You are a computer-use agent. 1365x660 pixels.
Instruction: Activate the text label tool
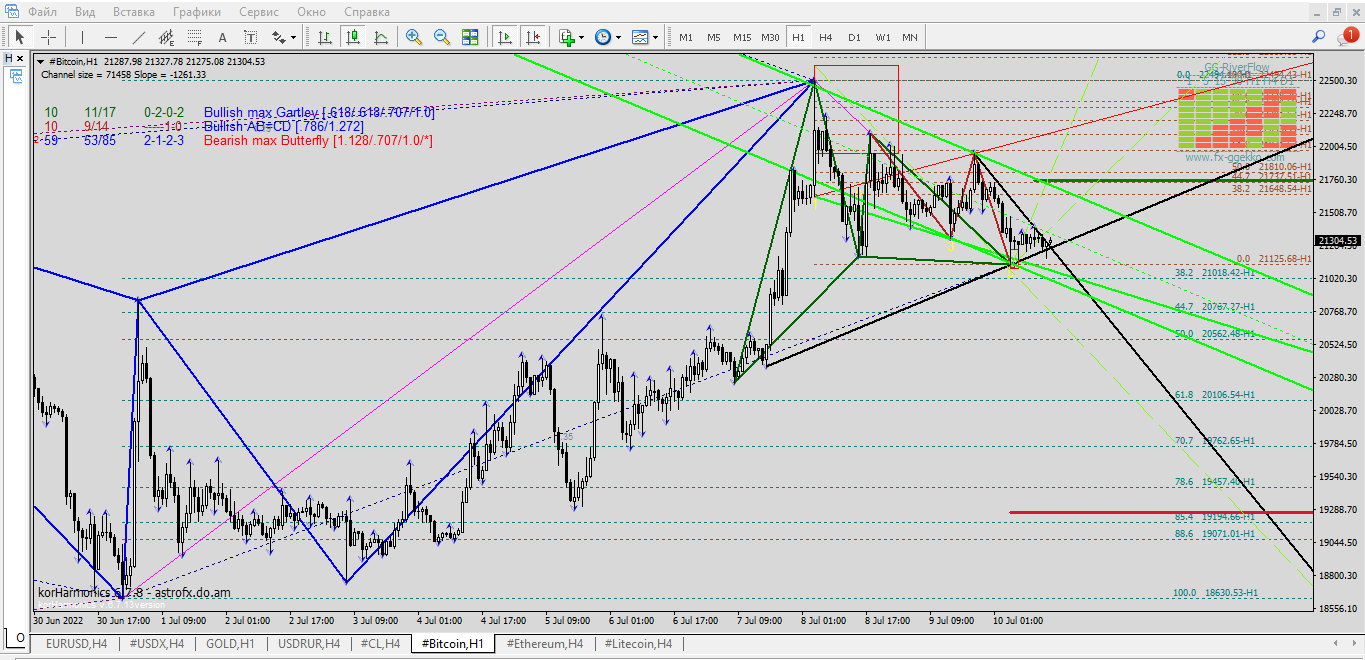pyautogui.click(x=222, y=37)
